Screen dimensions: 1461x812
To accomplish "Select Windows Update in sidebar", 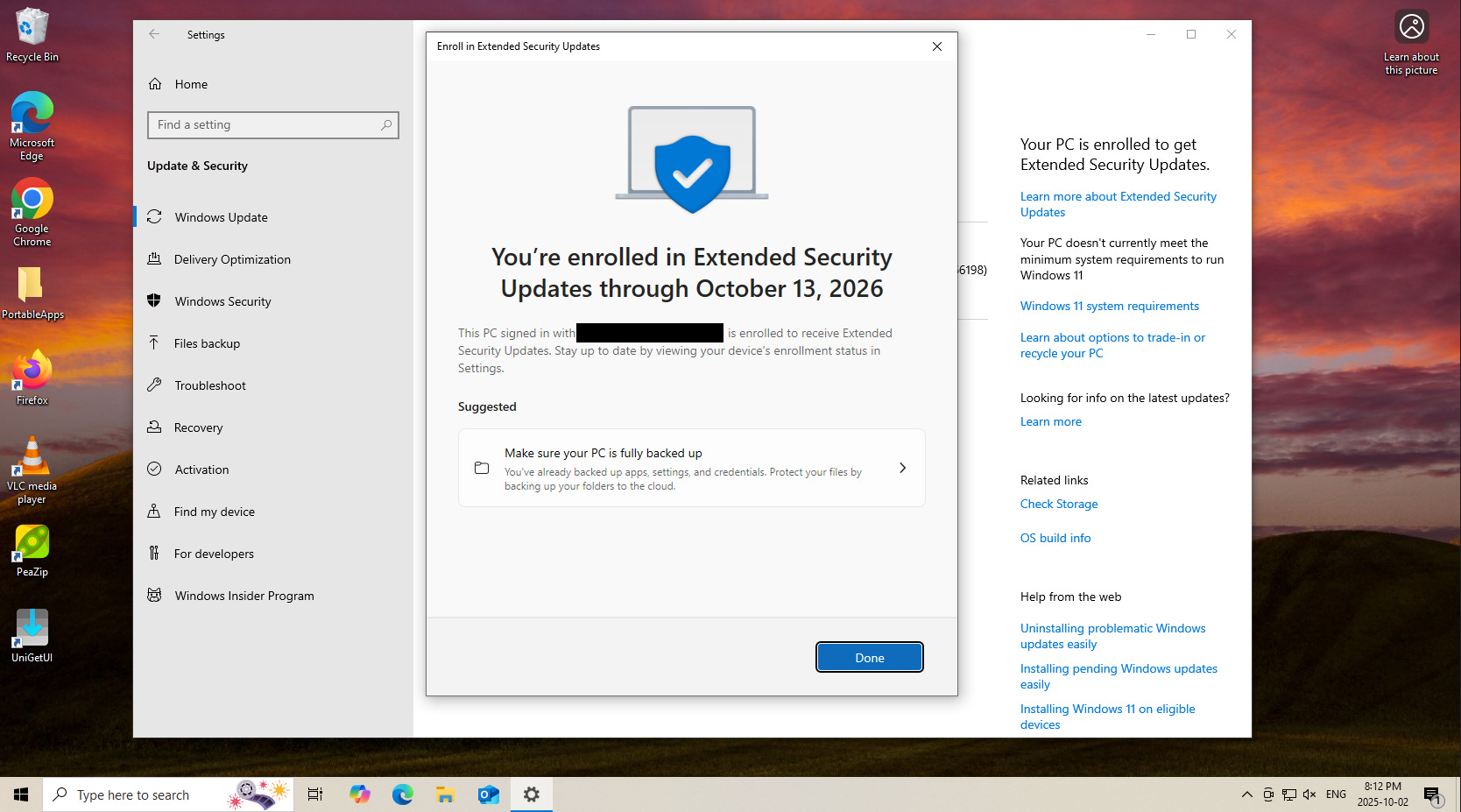I will pos(273,217).
